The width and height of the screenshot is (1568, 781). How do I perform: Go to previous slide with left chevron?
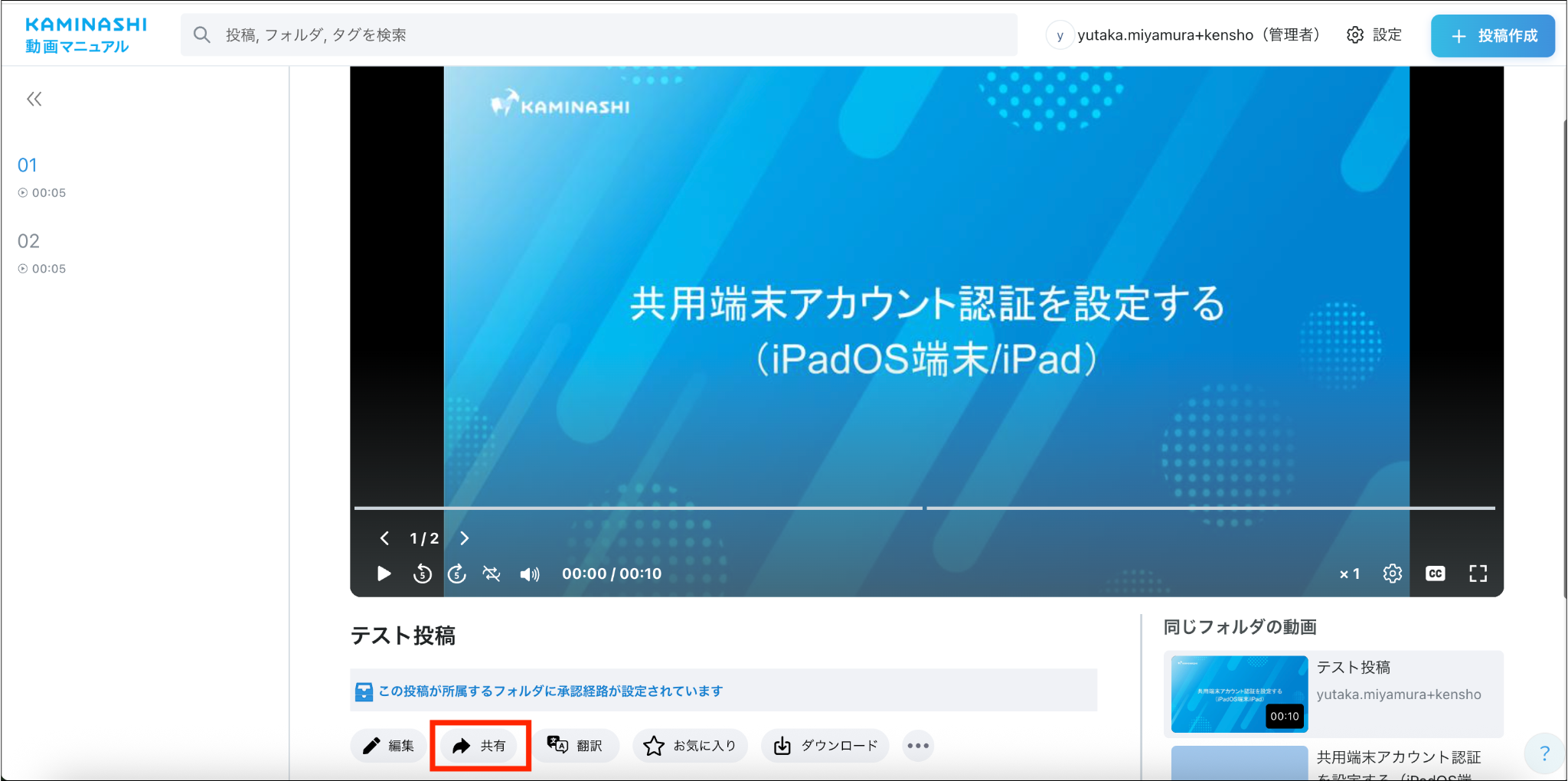click(384, 538)
